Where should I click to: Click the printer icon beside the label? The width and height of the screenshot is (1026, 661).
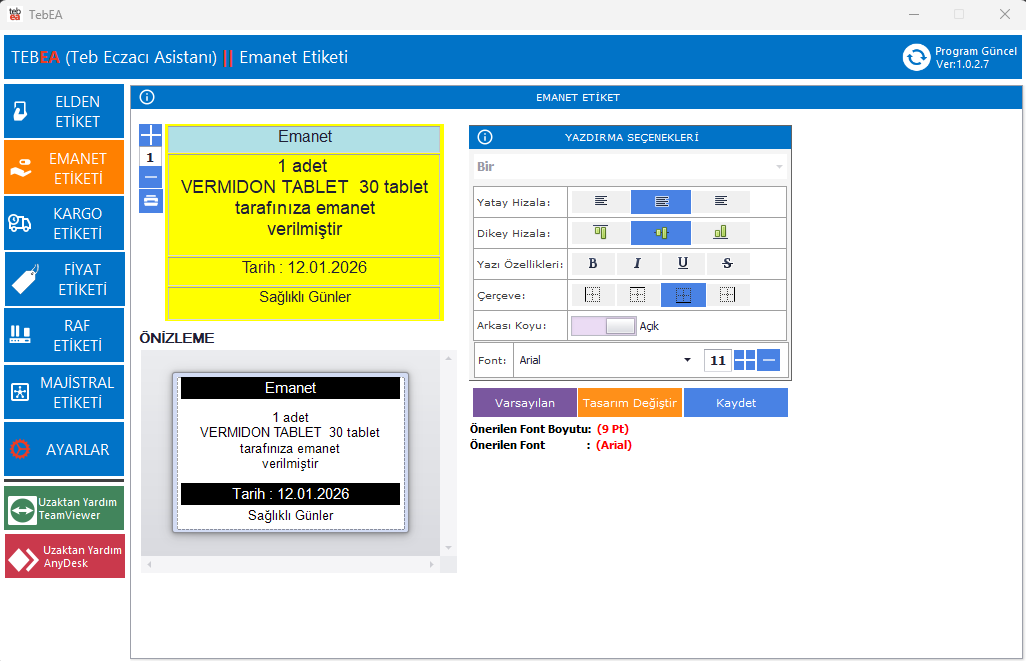(x=150, y=200)
